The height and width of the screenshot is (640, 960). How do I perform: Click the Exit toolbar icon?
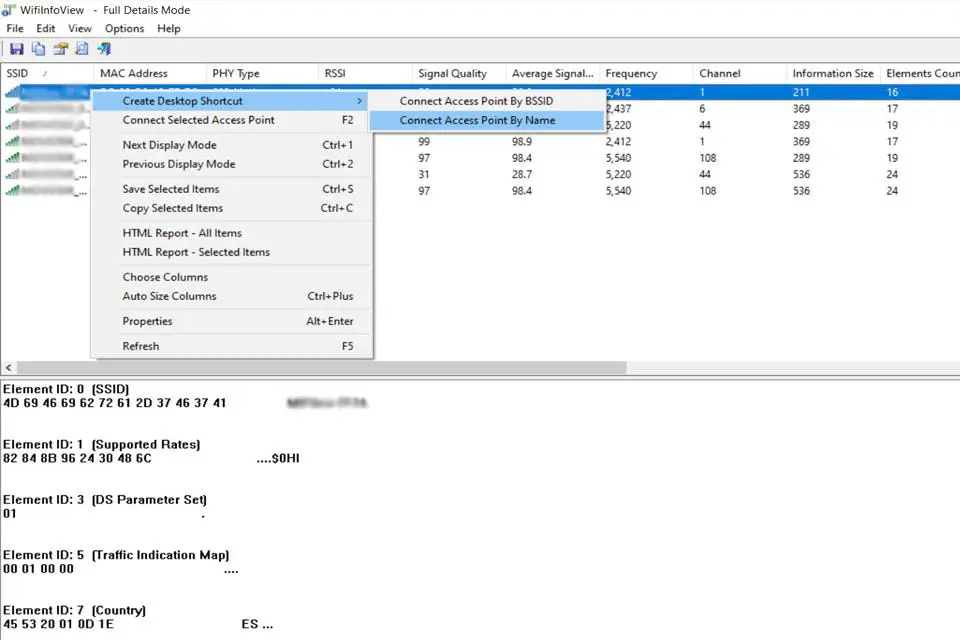click(x=104, y=49)
